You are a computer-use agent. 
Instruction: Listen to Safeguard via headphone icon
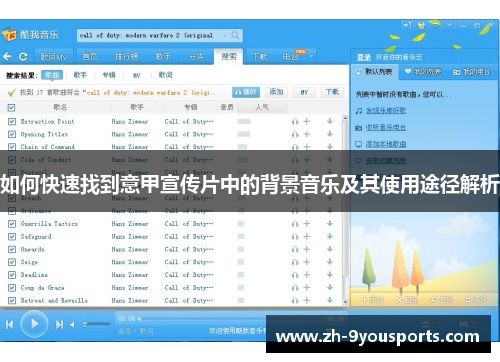(x=295, y=237)
